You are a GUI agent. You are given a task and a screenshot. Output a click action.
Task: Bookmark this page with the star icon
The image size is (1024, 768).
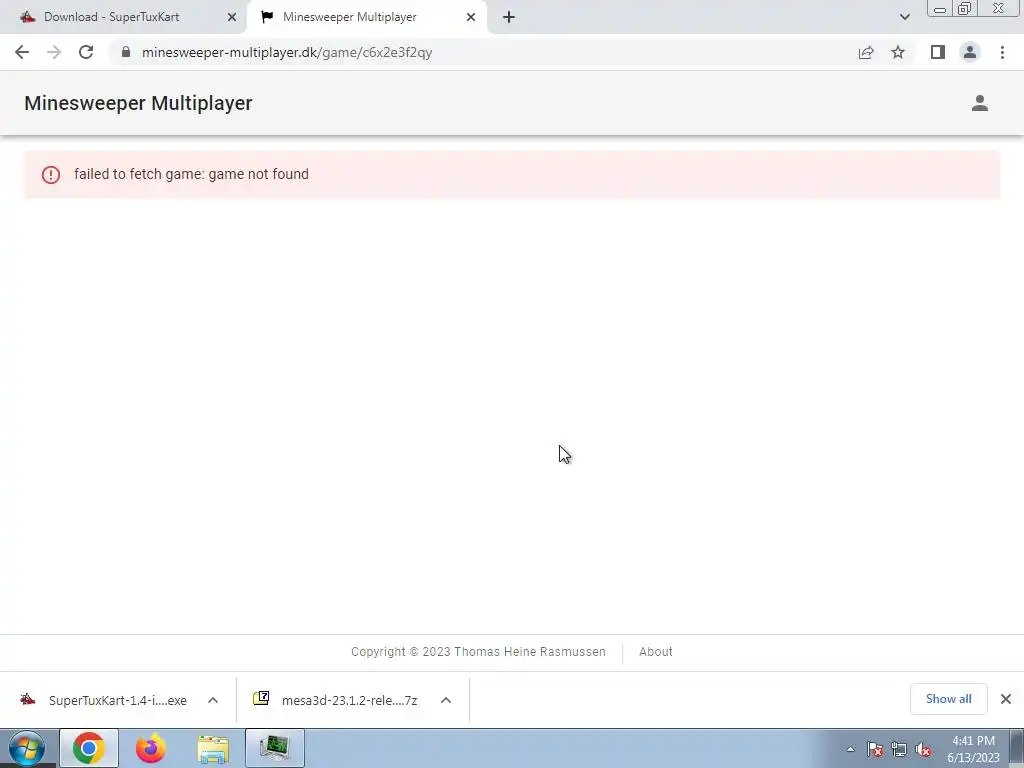click(x=898, y=52)
